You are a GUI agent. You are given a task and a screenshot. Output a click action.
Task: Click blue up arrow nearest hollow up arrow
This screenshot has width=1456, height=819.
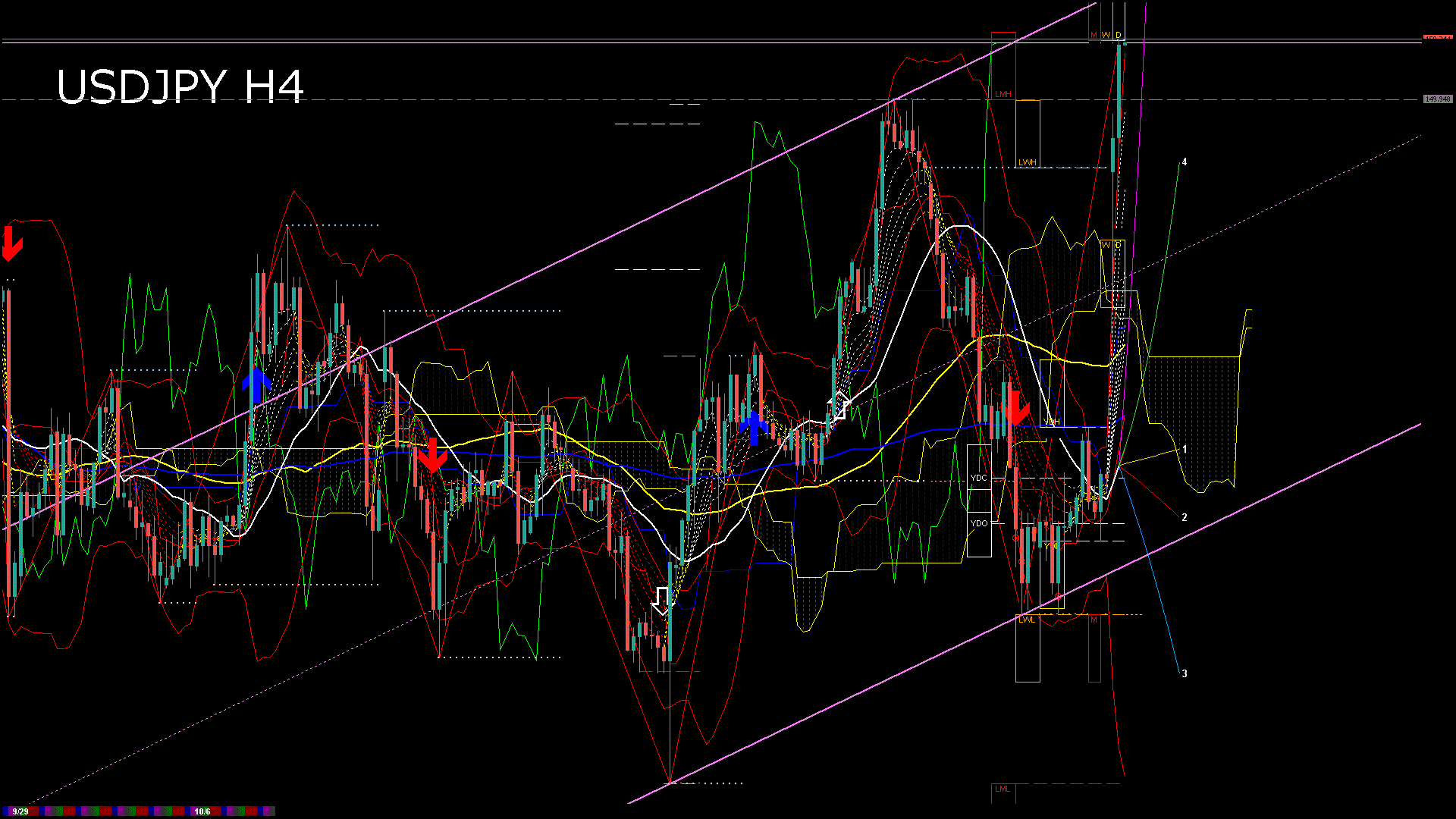coord(753,427)
